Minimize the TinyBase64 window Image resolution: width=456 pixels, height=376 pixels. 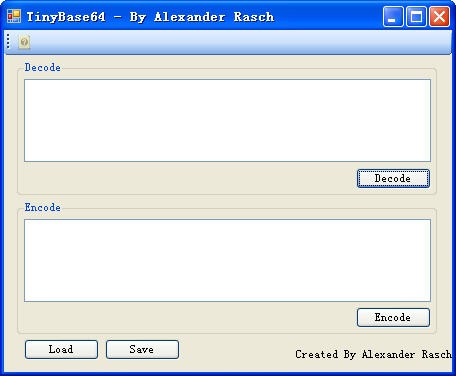(393, 16)
